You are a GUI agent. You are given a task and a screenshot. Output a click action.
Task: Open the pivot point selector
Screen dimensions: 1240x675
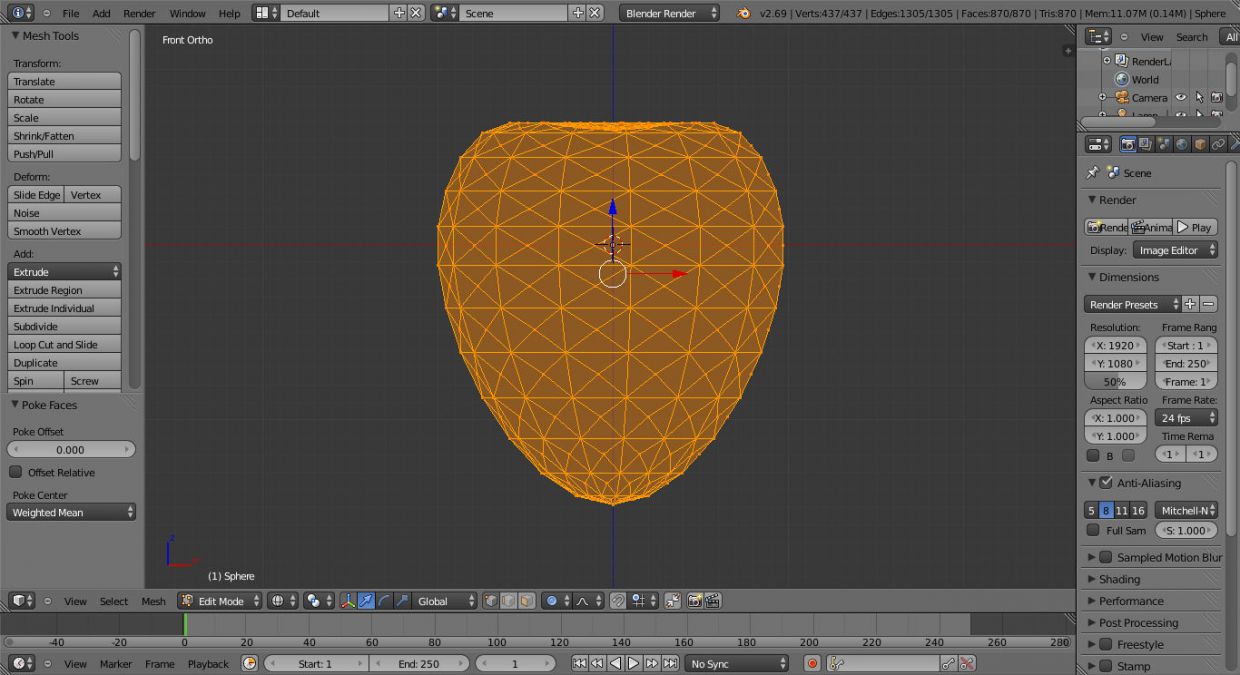point(319,601)
